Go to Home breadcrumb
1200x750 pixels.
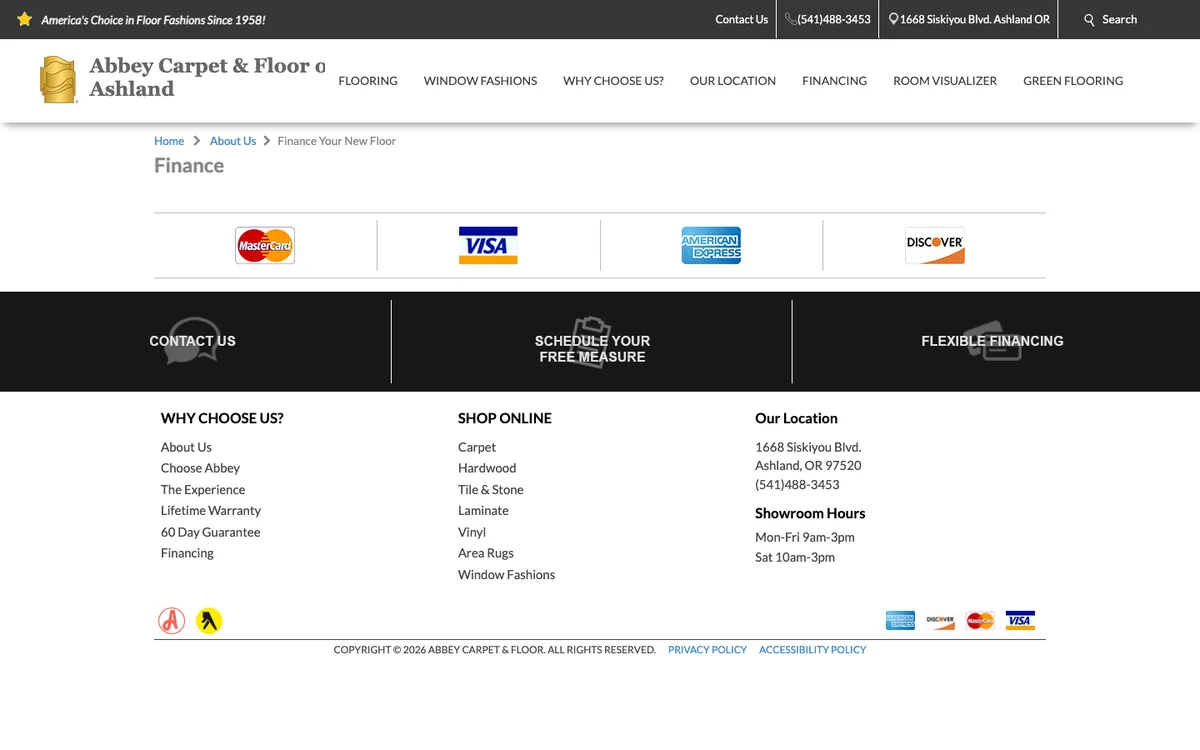(x=169, y=141)
